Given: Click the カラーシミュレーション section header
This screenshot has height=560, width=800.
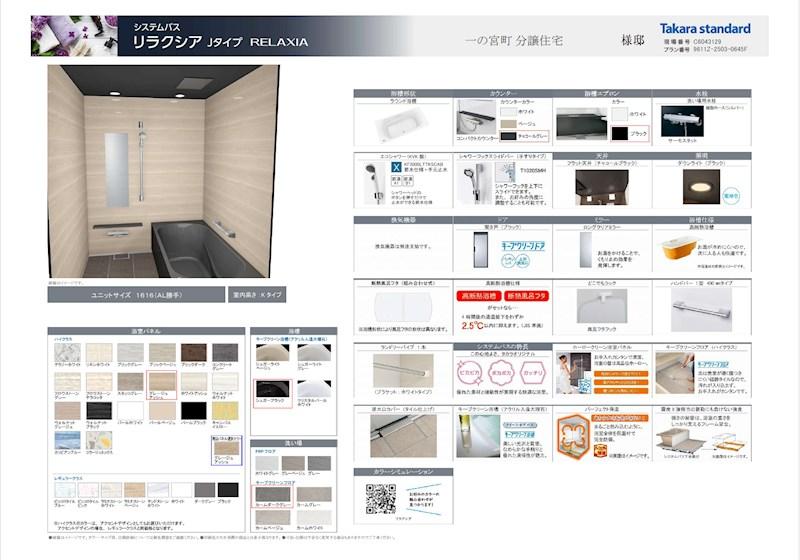Looking at the screenshot, I should [403, 472].
